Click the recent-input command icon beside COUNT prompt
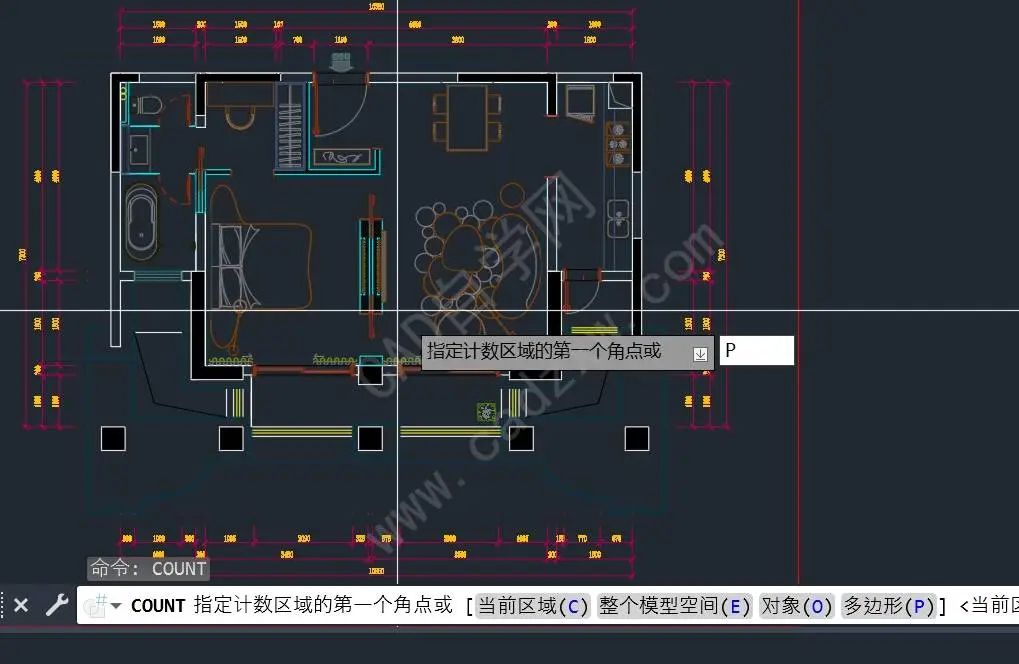The width and height of the screenshot is (1019, 664). (x=97, y=604)
